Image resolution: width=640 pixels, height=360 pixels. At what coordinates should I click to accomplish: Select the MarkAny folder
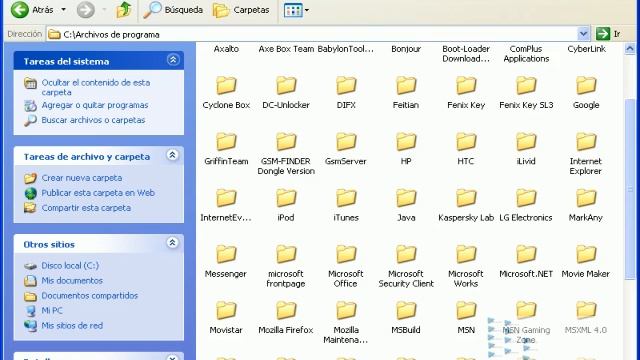[586, 206]
